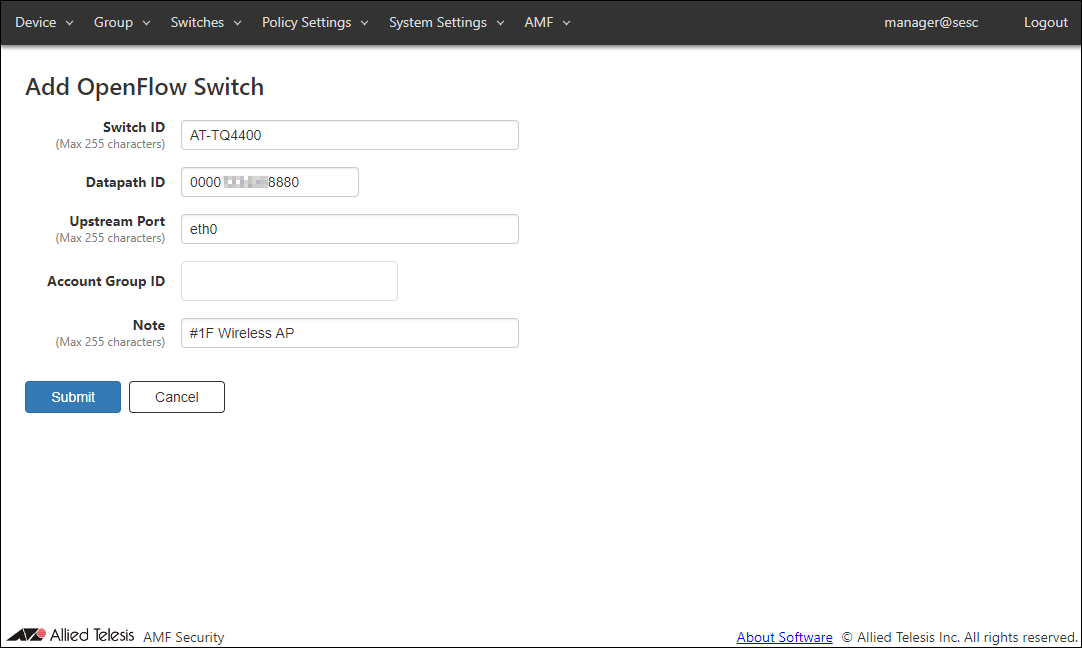
Task: Cancel adding the OpenFlow switch
Action: (x=177, y=397)
